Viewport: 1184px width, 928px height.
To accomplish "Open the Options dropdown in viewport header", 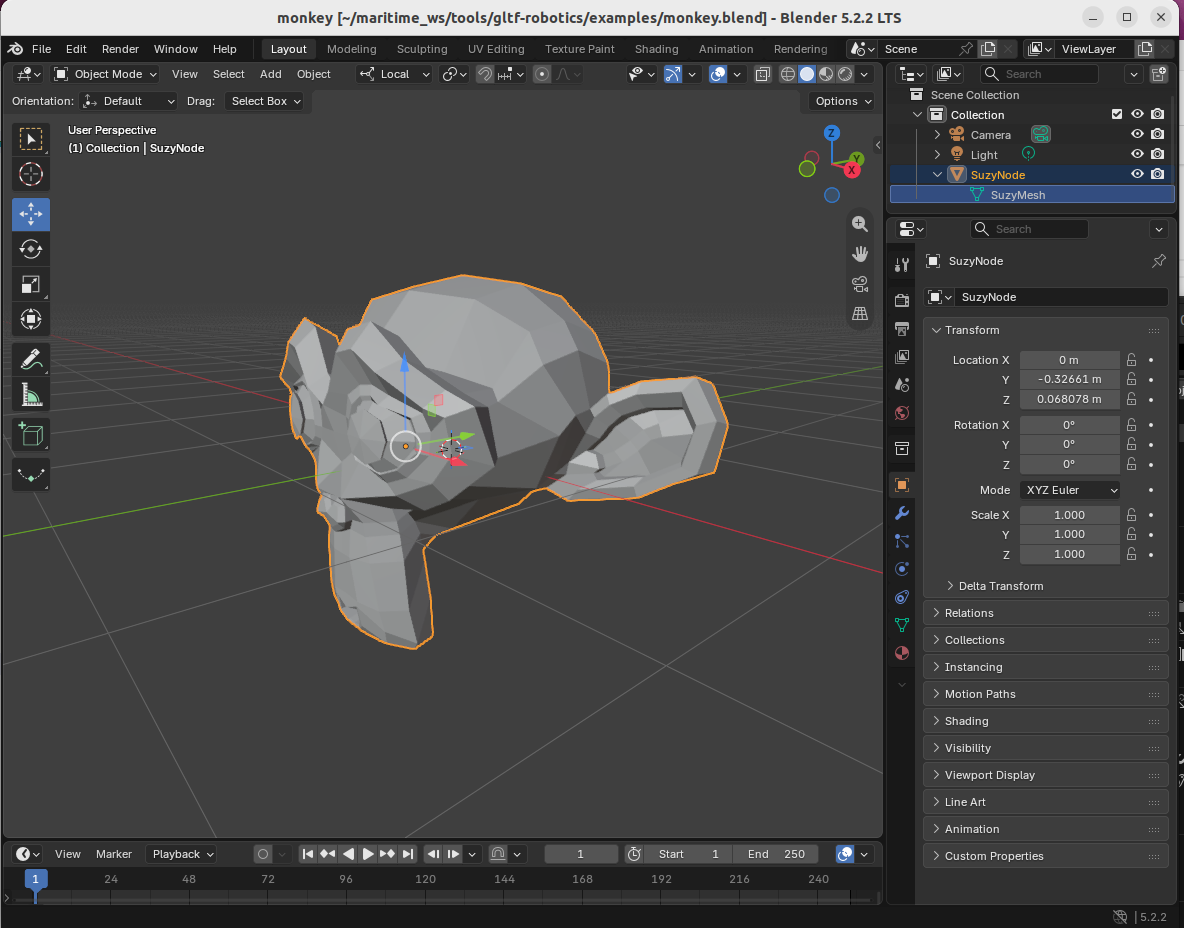I will tap(843, 101).
